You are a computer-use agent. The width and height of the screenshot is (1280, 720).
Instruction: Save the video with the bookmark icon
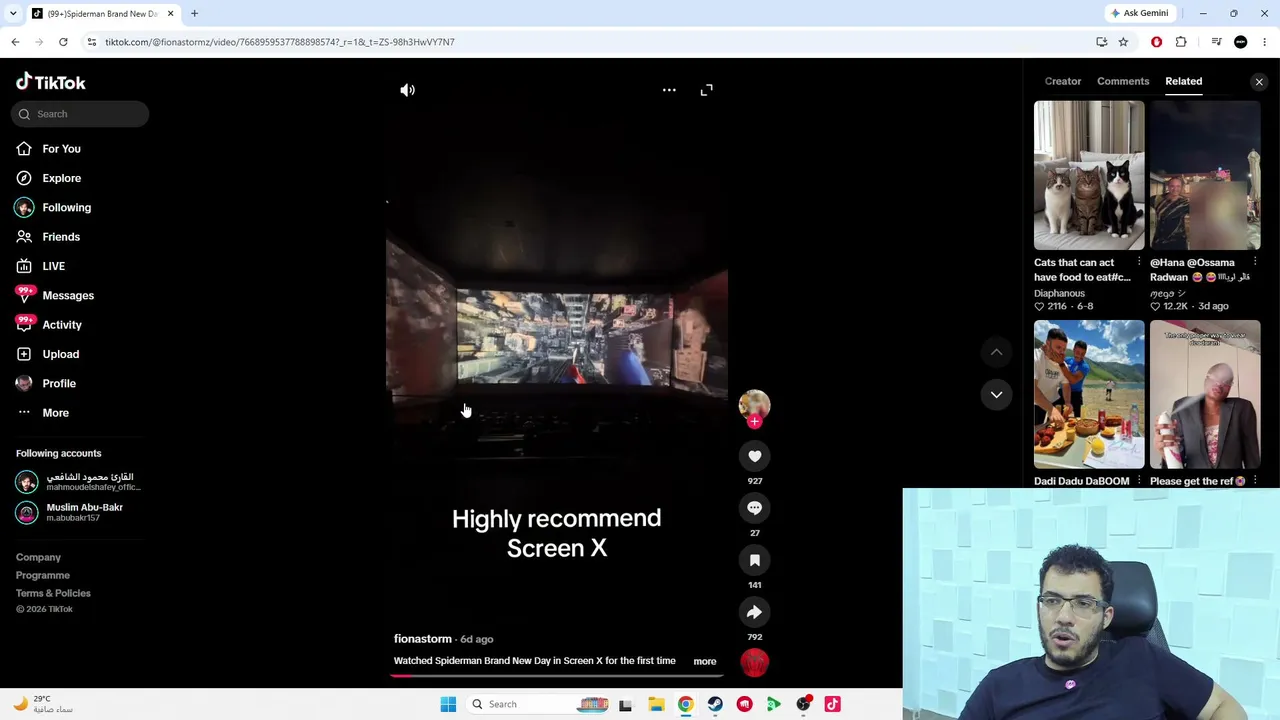point(755,560)
